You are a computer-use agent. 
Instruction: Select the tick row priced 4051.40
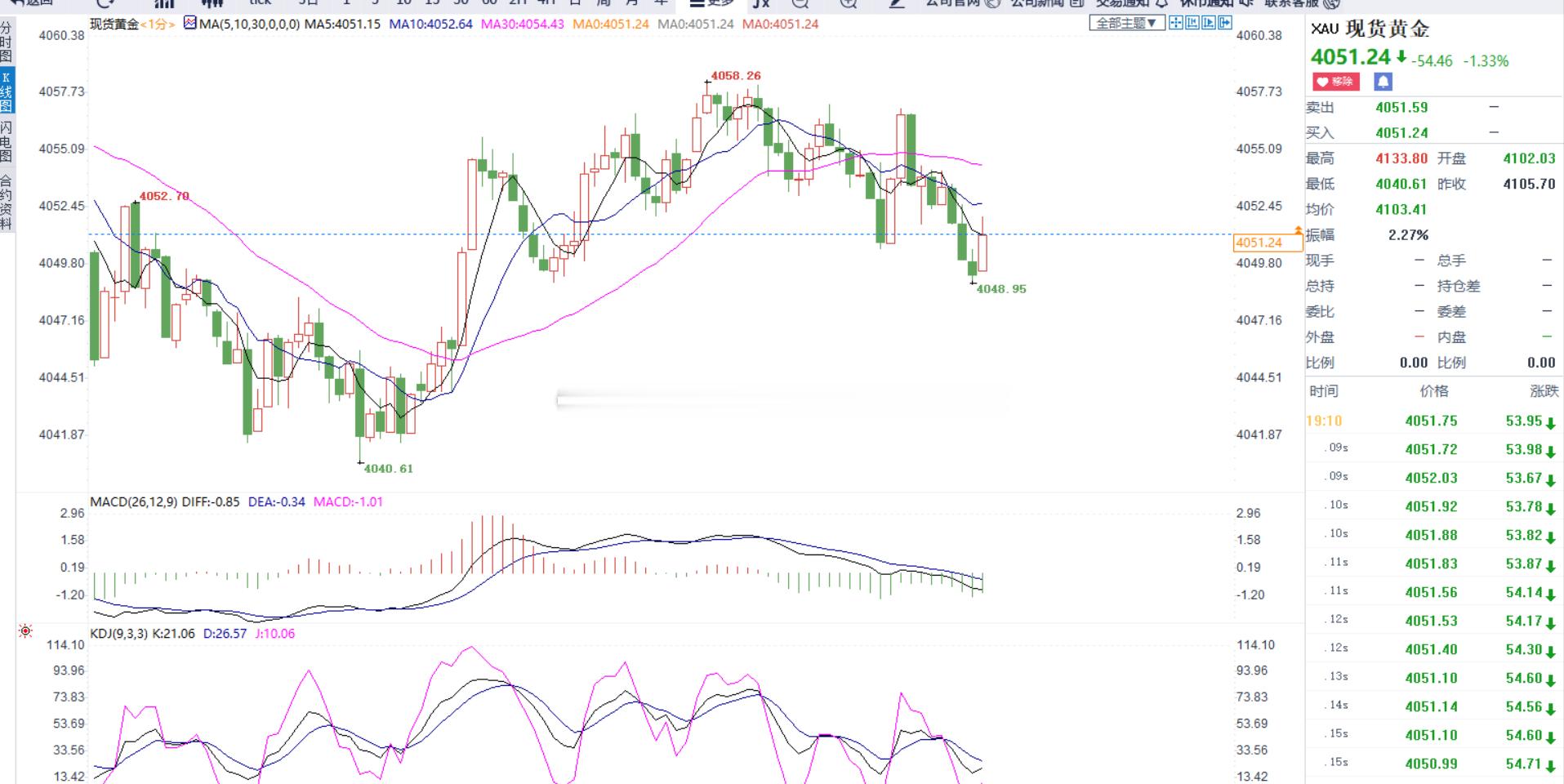tap(1434, 649)
